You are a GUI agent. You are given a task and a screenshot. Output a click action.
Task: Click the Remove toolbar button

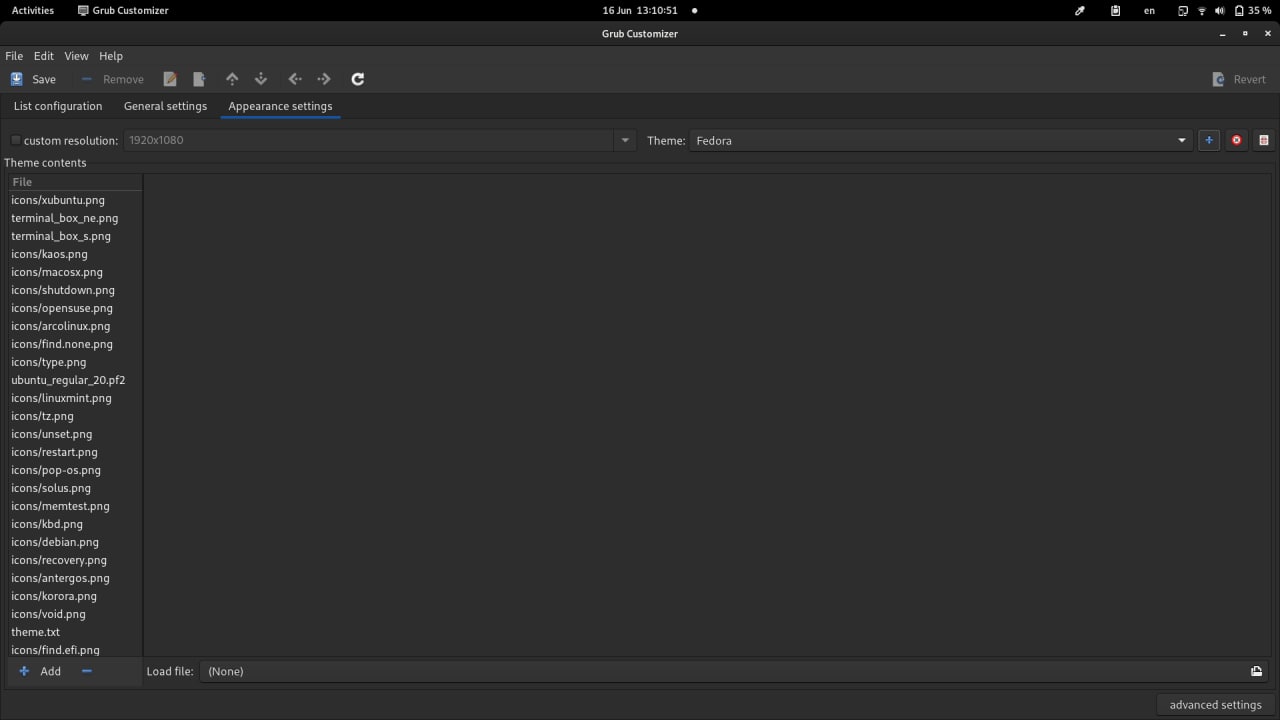(x=112, y=79)
